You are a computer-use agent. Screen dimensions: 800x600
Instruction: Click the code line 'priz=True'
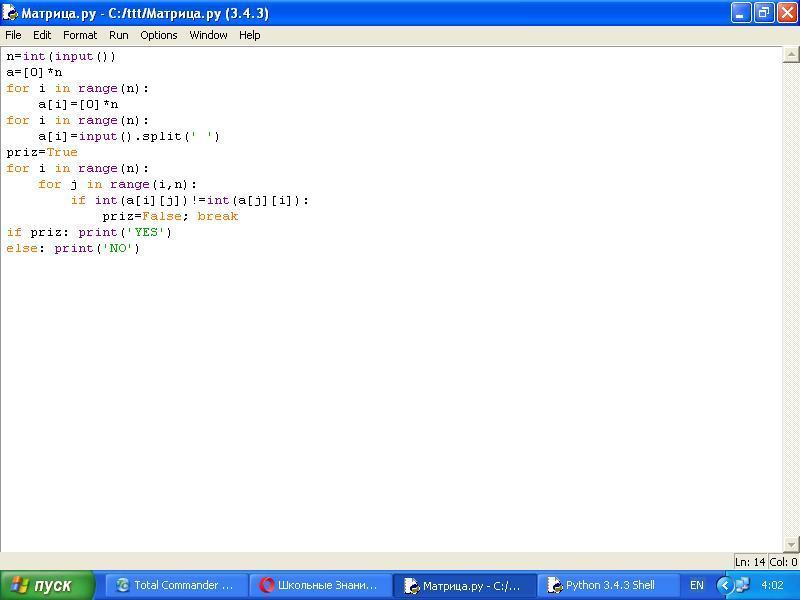coord(42,152)
